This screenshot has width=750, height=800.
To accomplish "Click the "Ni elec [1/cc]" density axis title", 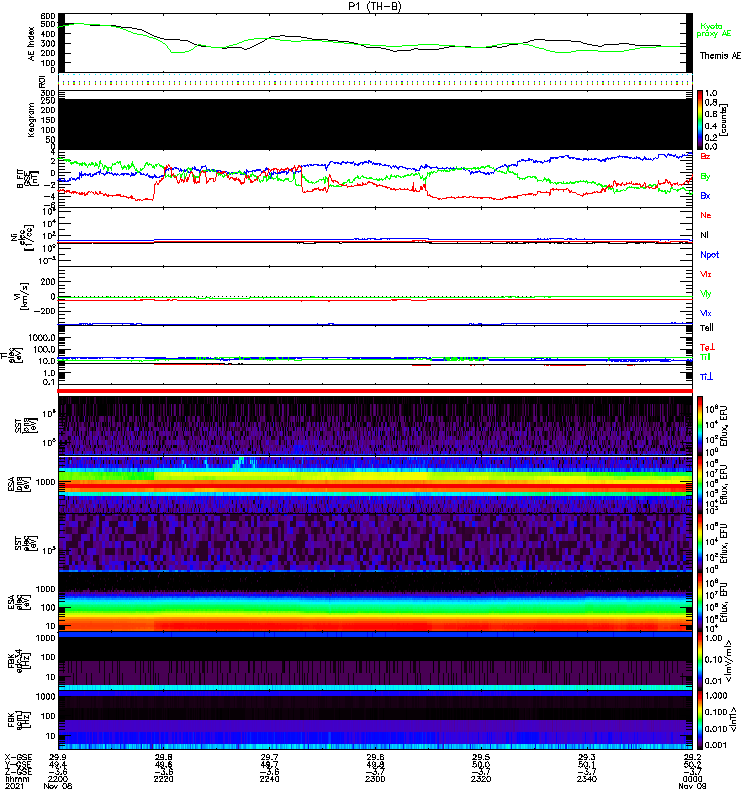I will 21,237.
